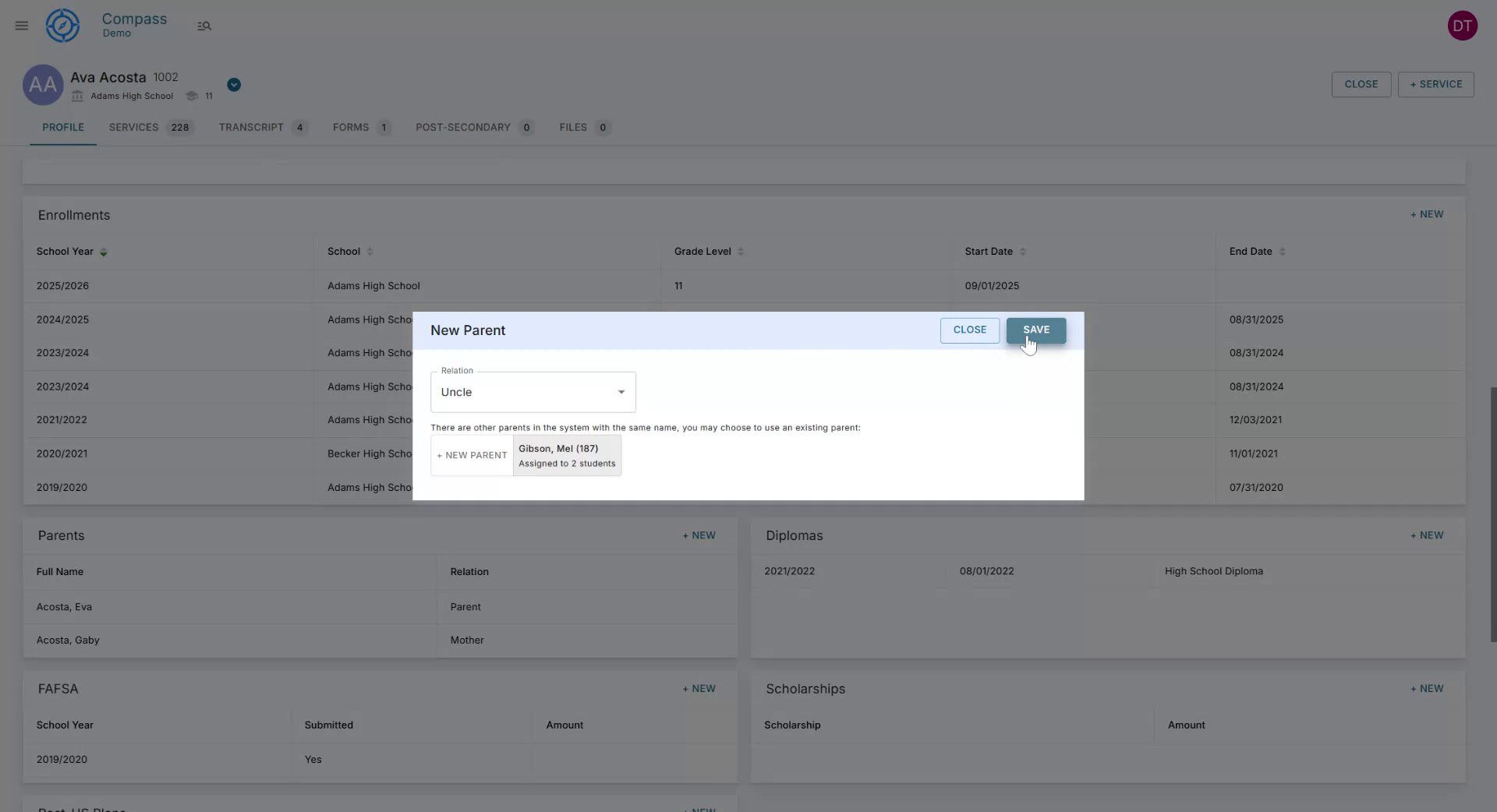Toggle sorting on the End Date column

coord(1282,251)
